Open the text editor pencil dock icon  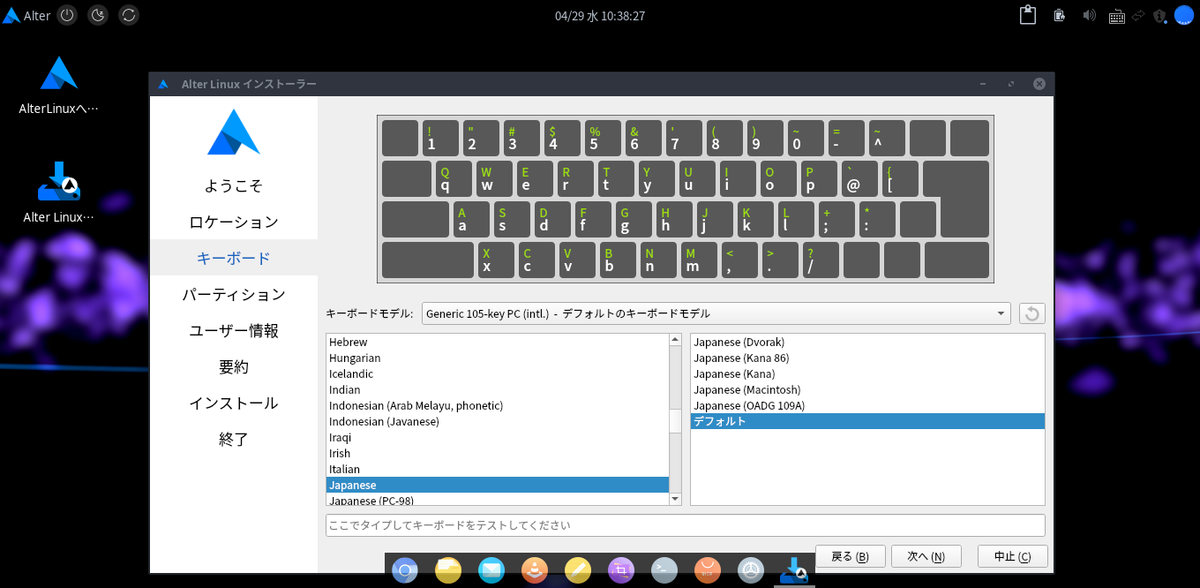pos(578,571)
